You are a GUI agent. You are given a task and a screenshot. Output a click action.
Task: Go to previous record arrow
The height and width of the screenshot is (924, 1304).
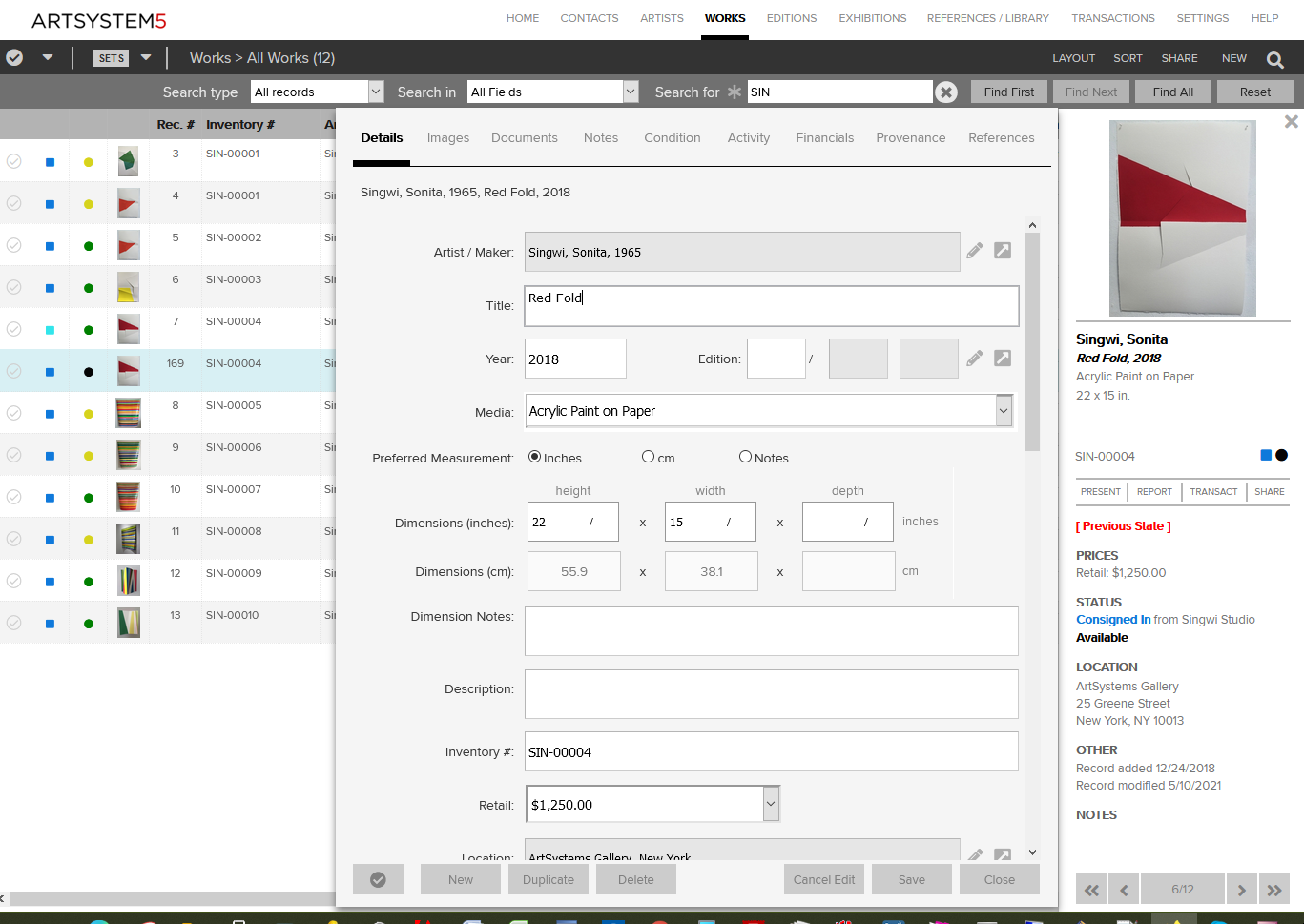tap(1124, 890)
